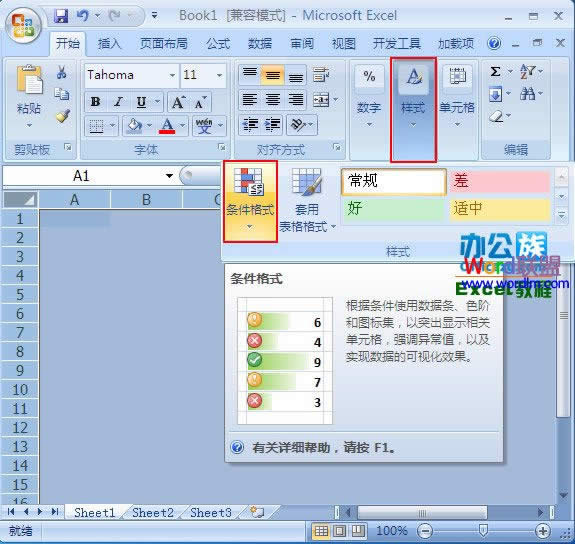Increase font size with large A
The height and width of the screenshot is (544, 575).
[179, 102]
